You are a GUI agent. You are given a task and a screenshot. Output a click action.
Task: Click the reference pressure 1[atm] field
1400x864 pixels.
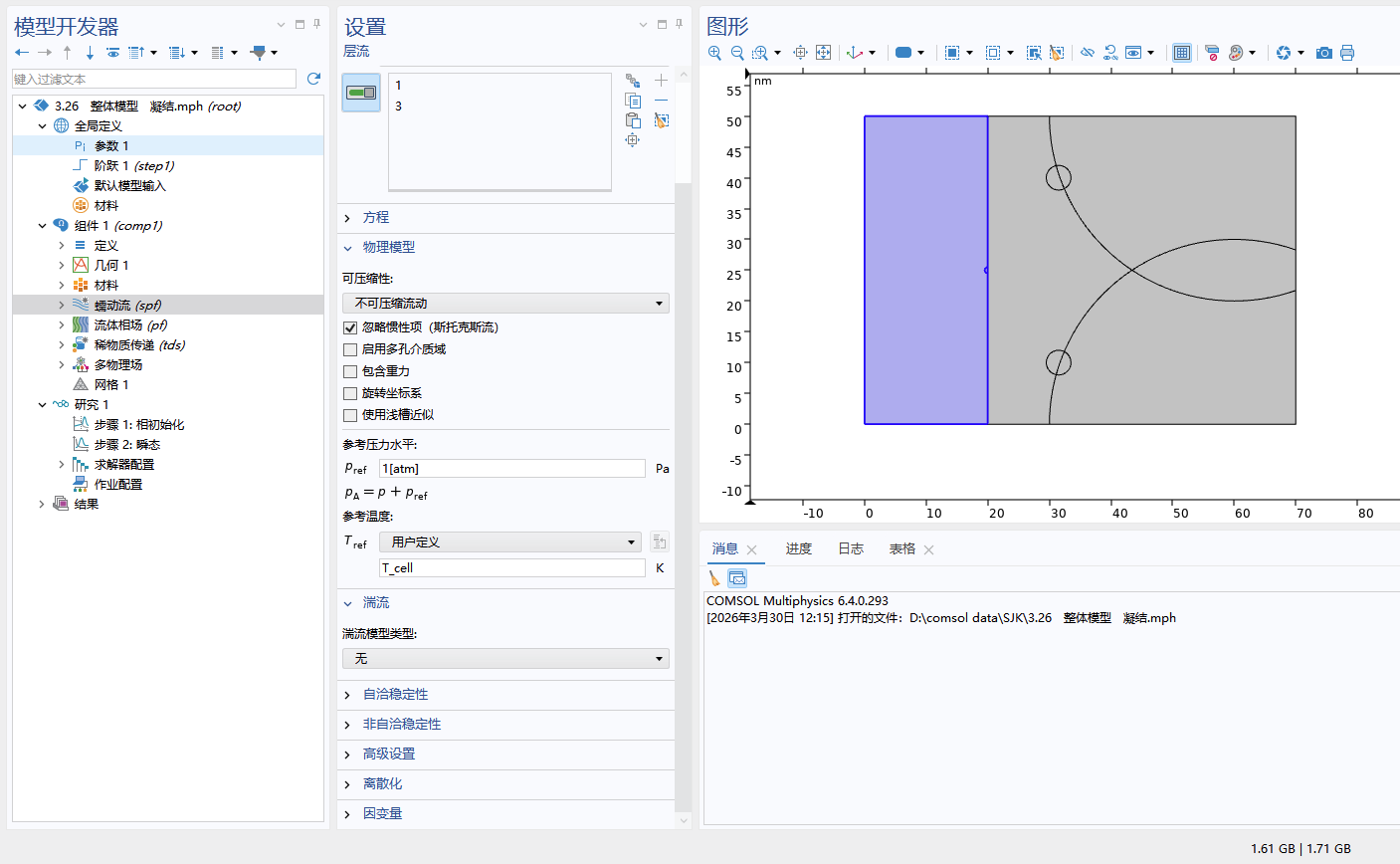point(512,468)
